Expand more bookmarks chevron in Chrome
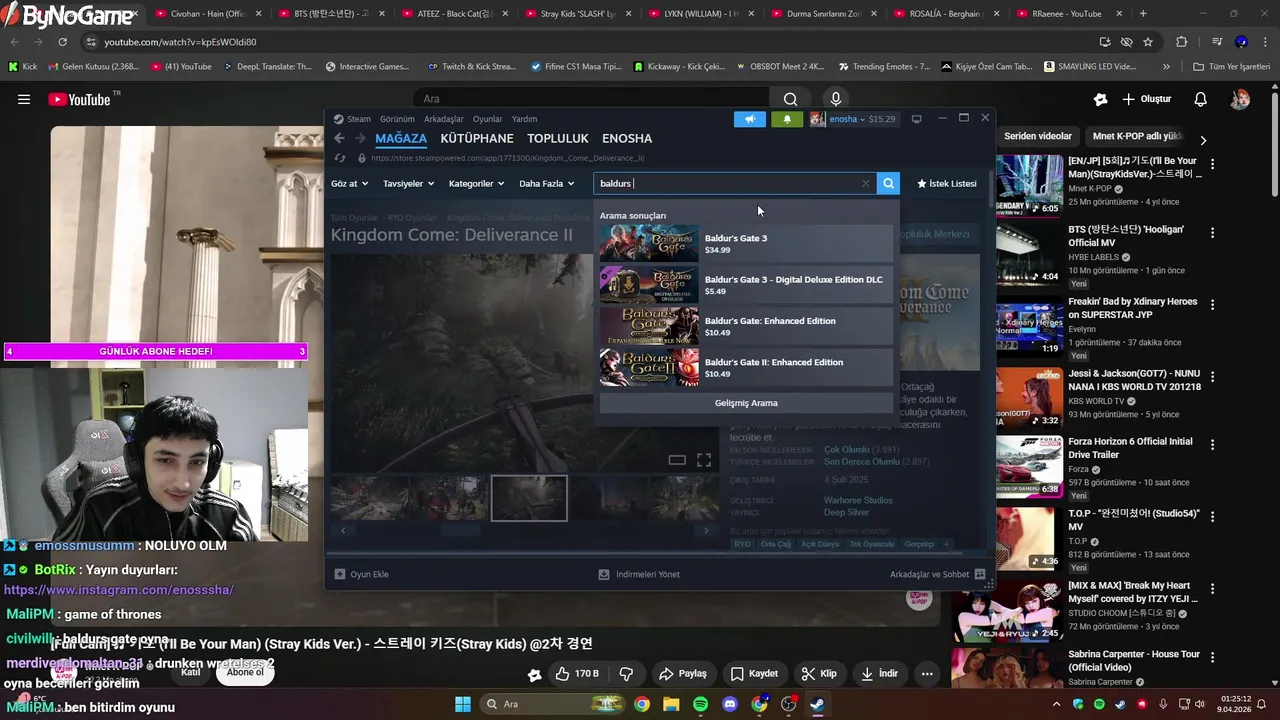This screenshot has width=1280, height=720. [1166, 66]
